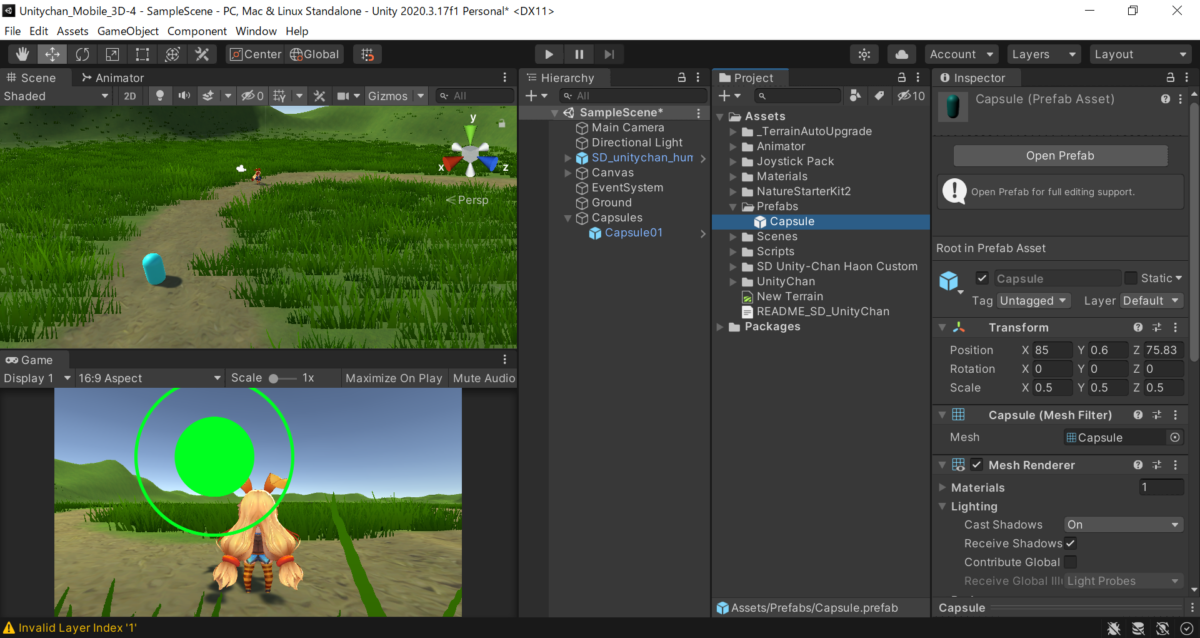Open the Component menu

click(197, 31)
